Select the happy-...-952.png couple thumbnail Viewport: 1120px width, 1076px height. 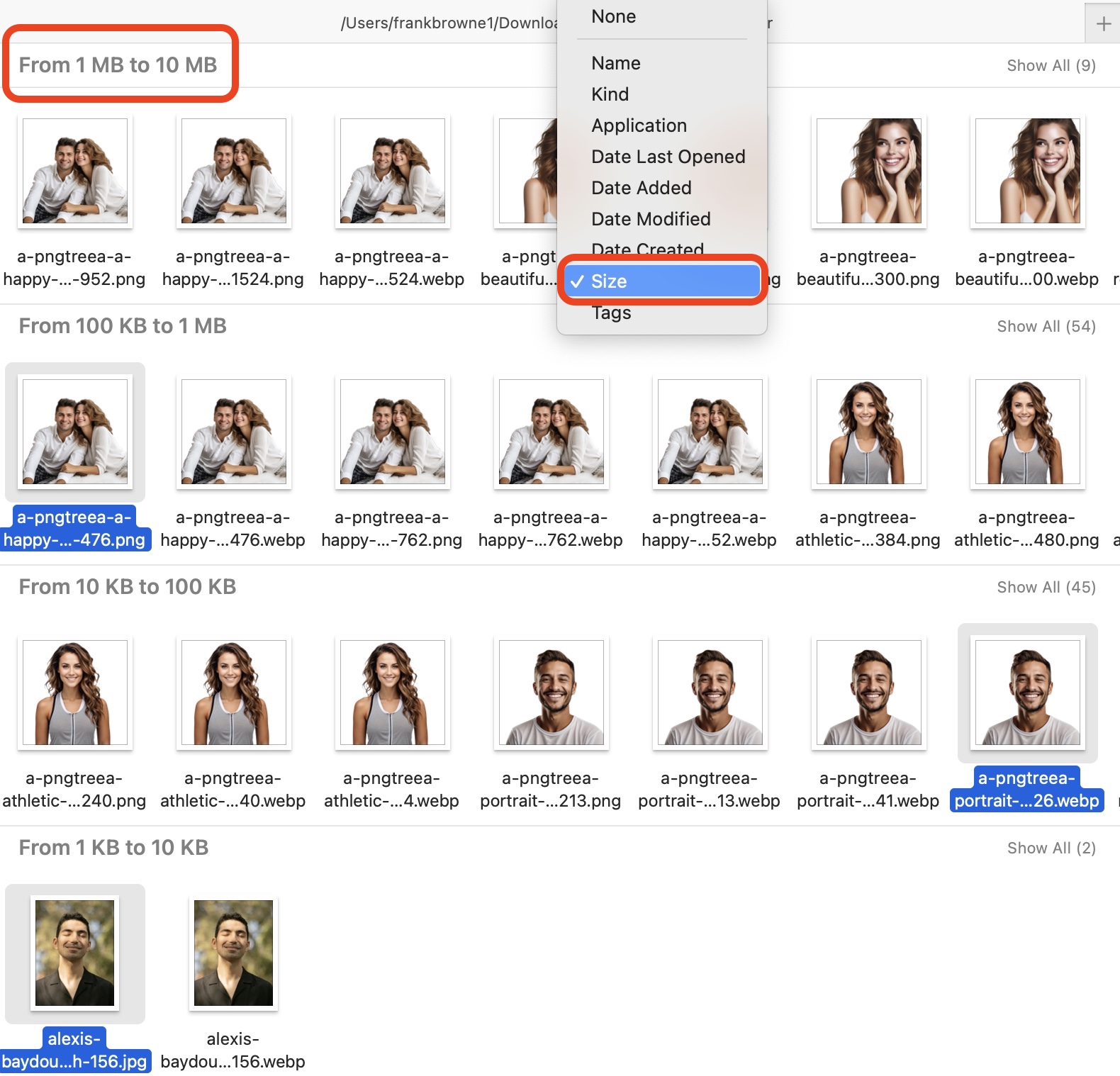[x=74, y=171]
